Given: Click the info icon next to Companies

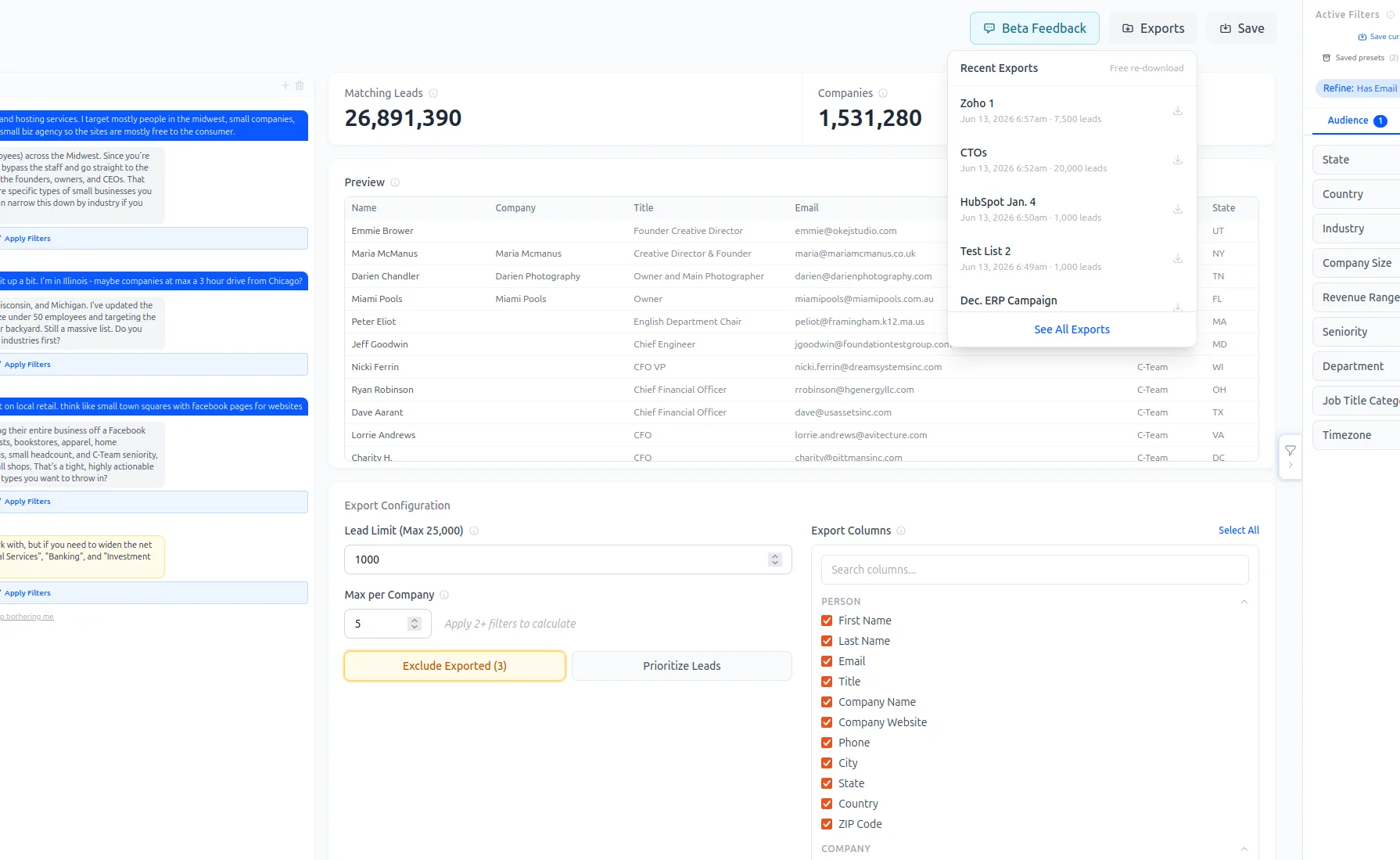Looking at the screenshot, I should point(883,93).
